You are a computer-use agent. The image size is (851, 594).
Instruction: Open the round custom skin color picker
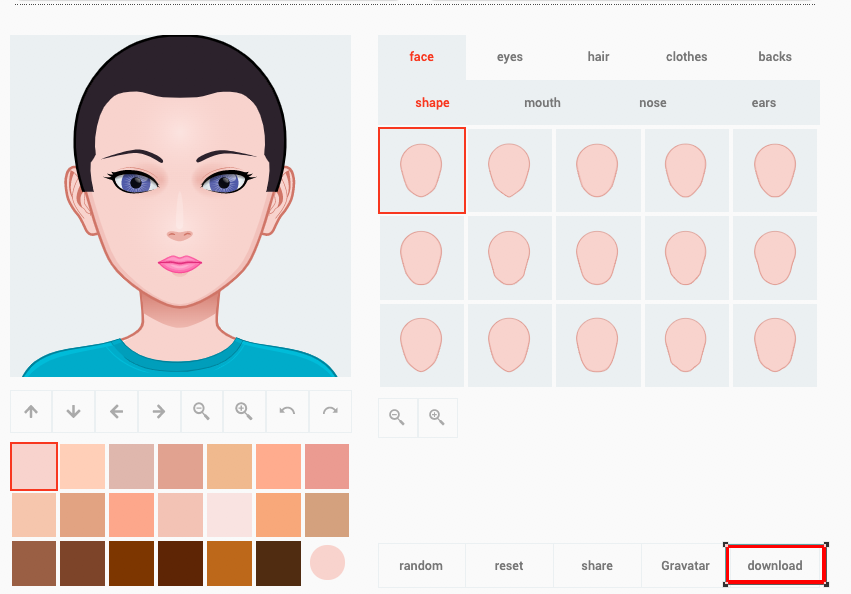(x=327, y=563)
